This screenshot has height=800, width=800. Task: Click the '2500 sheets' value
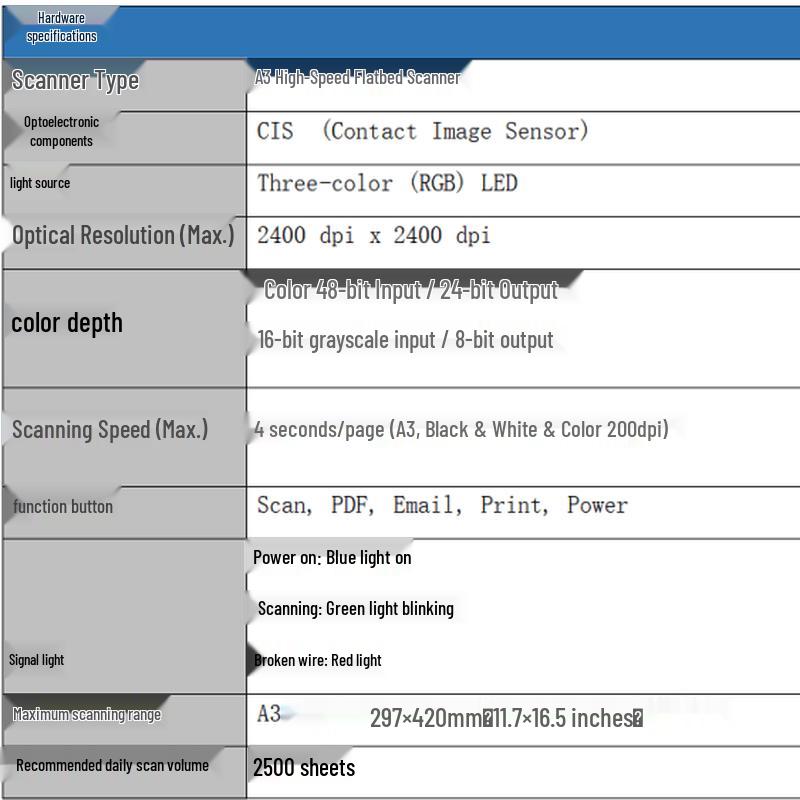(x=304, y=768)
